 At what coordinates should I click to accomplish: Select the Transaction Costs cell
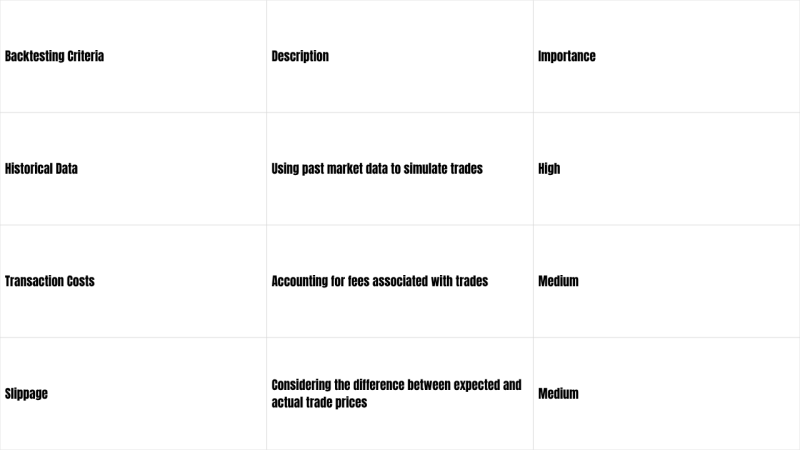50,282
